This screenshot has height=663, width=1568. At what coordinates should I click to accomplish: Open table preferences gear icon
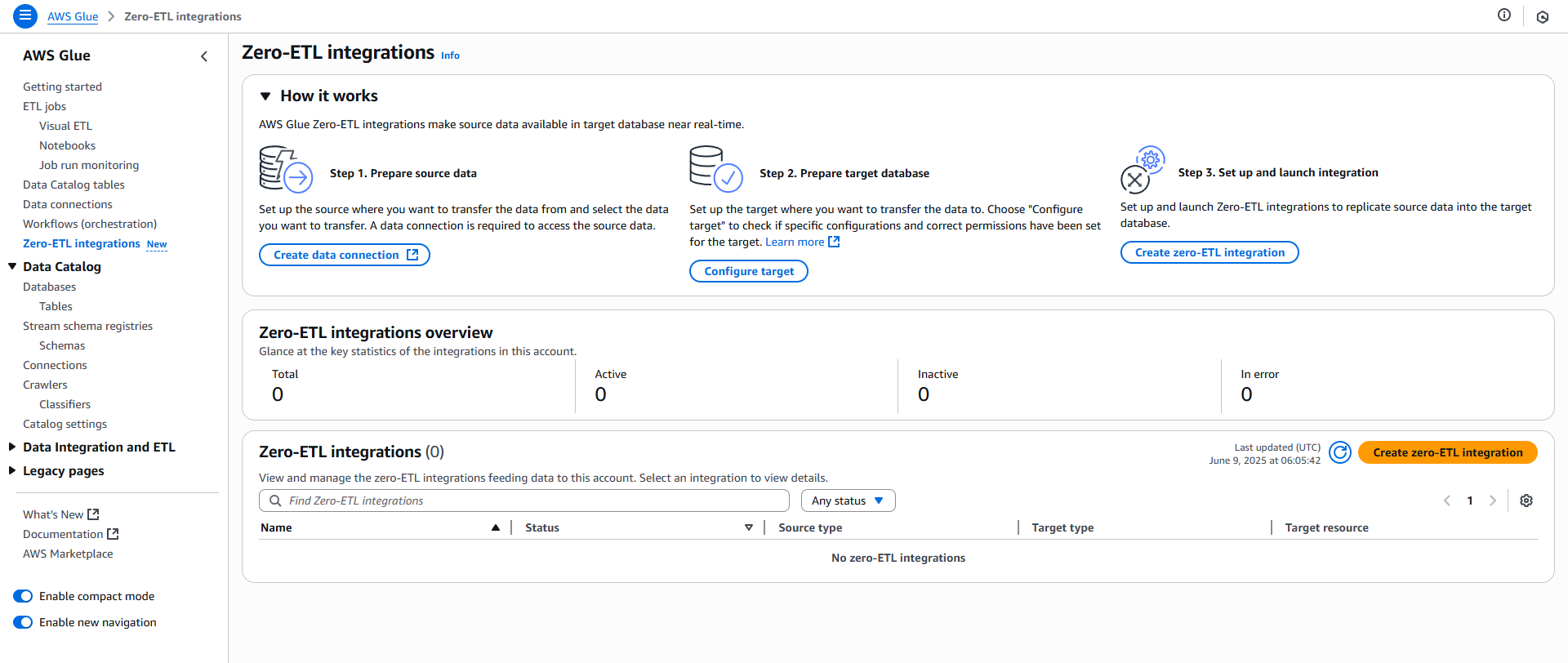(1526, 501)
